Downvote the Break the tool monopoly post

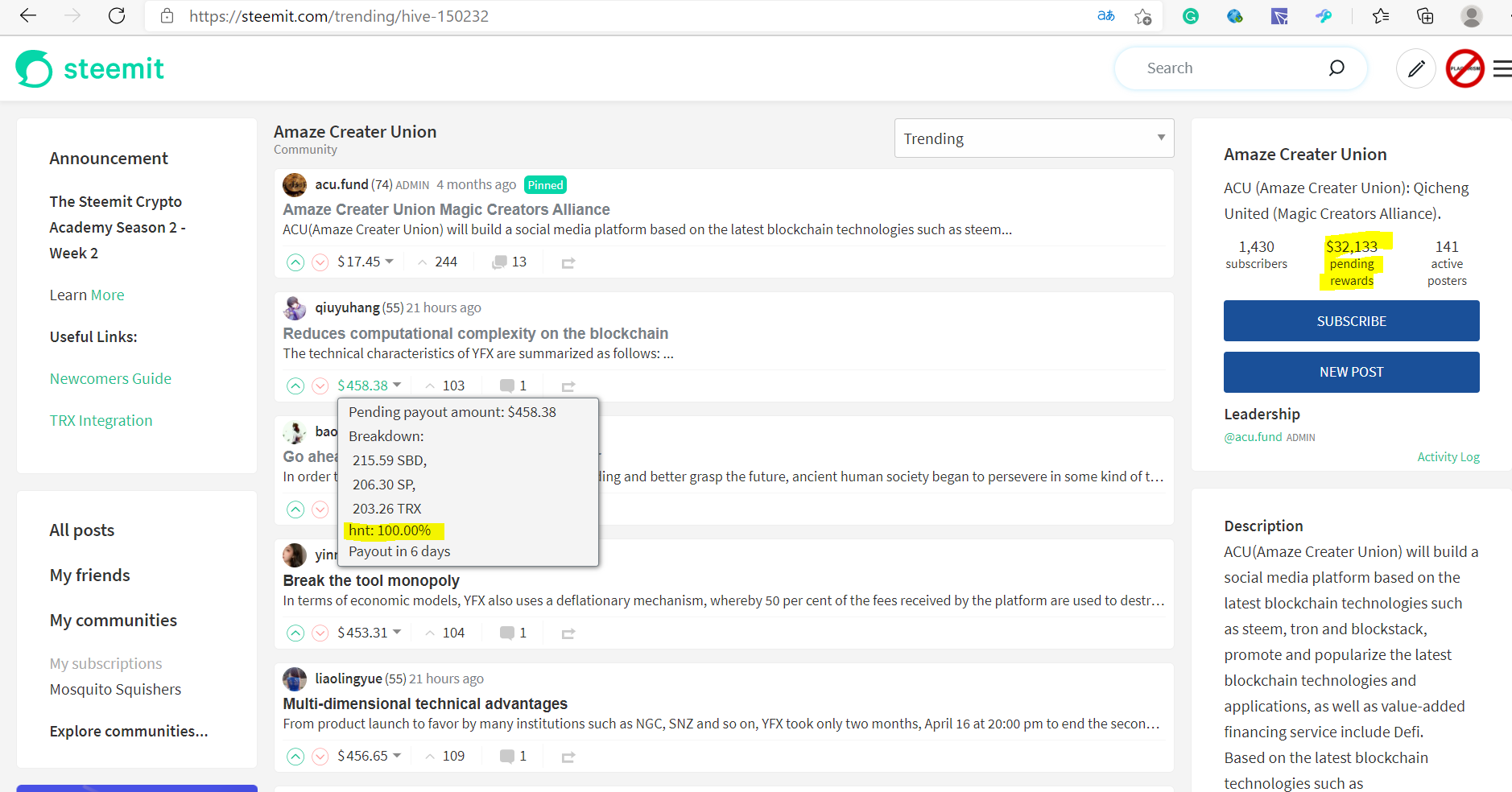[320, 633]
